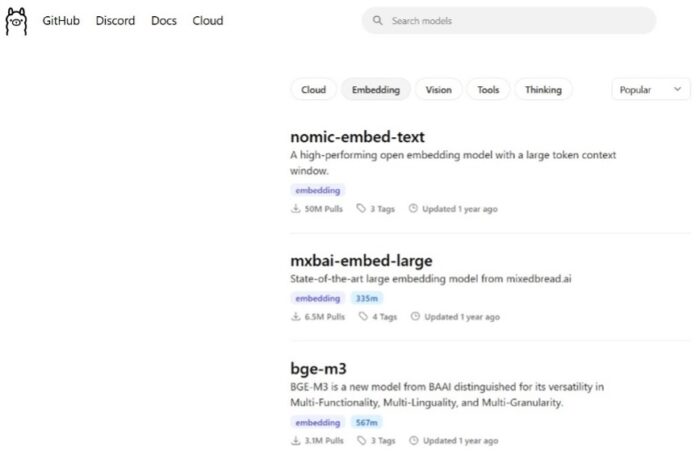Enable the Vision filter chip
Screen dimensions: 700x463
438,90
